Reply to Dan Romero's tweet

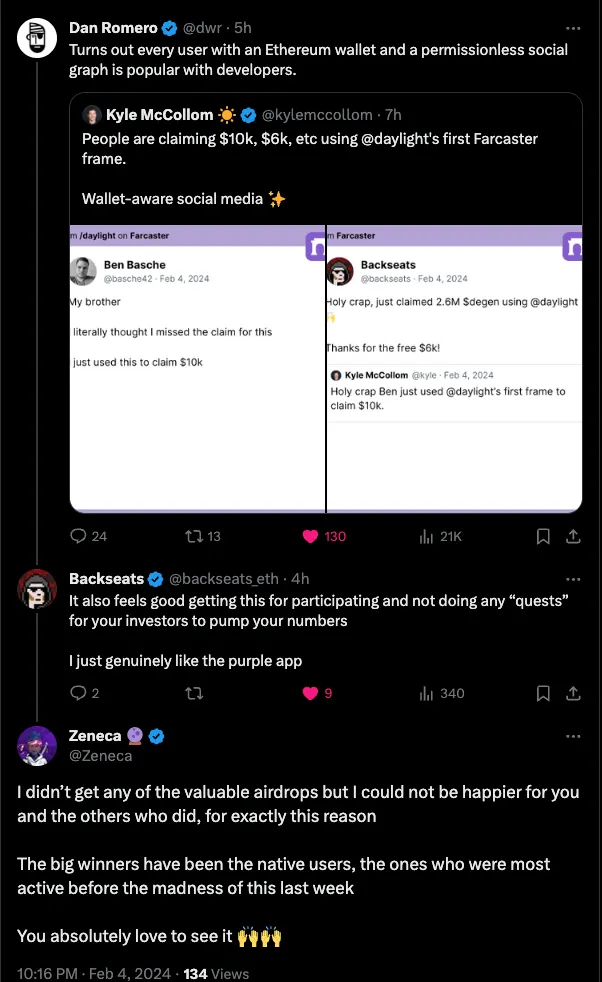79,536
